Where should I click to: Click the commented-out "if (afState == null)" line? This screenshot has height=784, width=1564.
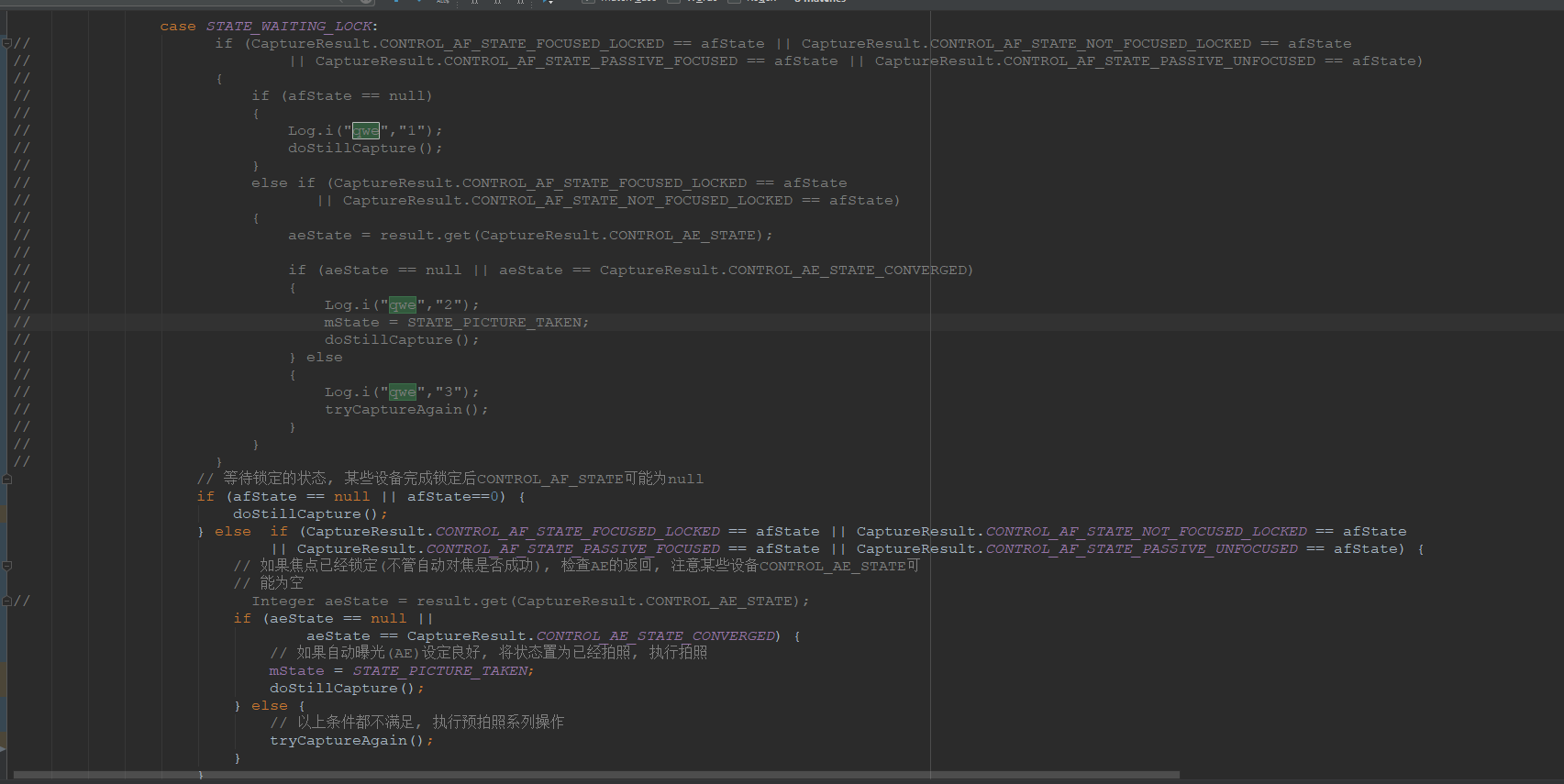click(x=341, y=96)
